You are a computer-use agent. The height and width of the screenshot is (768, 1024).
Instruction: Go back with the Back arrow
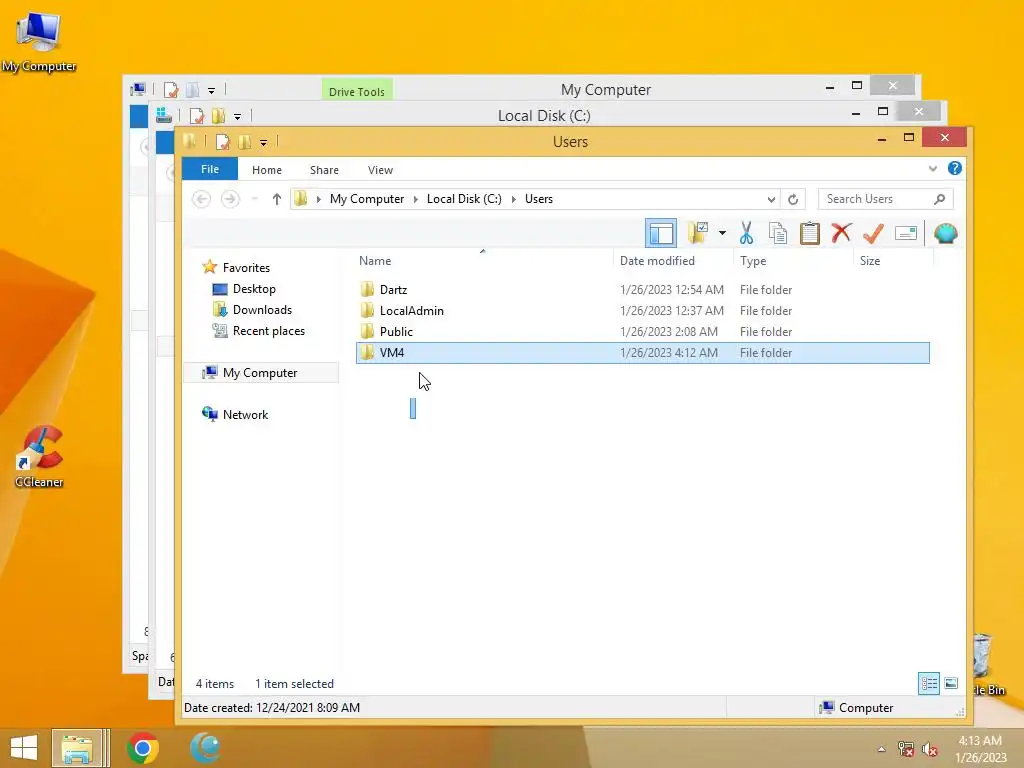(201, 199)
